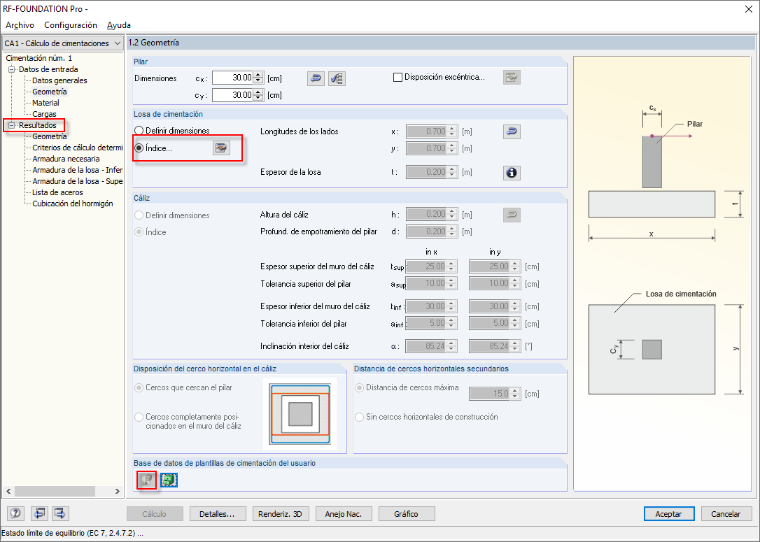Click the cy dimension input field
Screen dimensions: 760x542
click(x=233, y=95)
